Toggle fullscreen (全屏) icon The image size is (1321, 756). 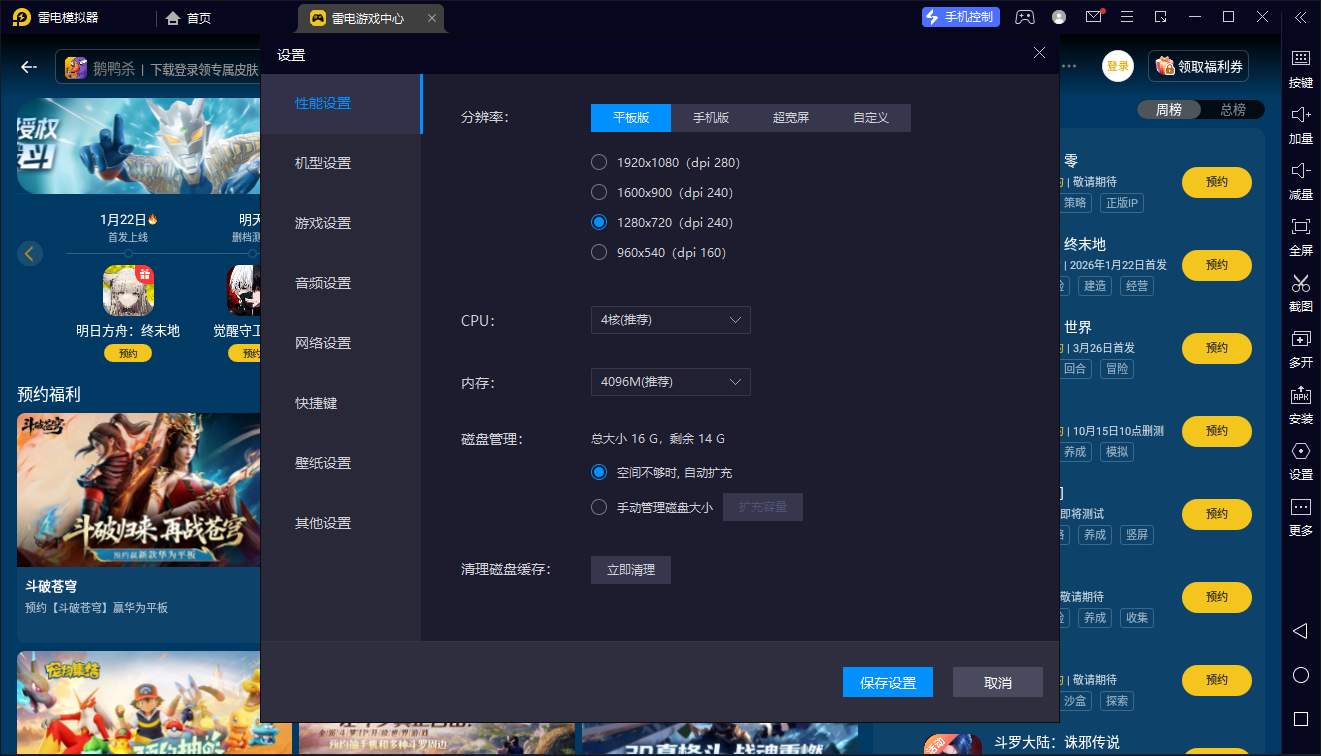pyautogui.click(x=1300, y=227)
